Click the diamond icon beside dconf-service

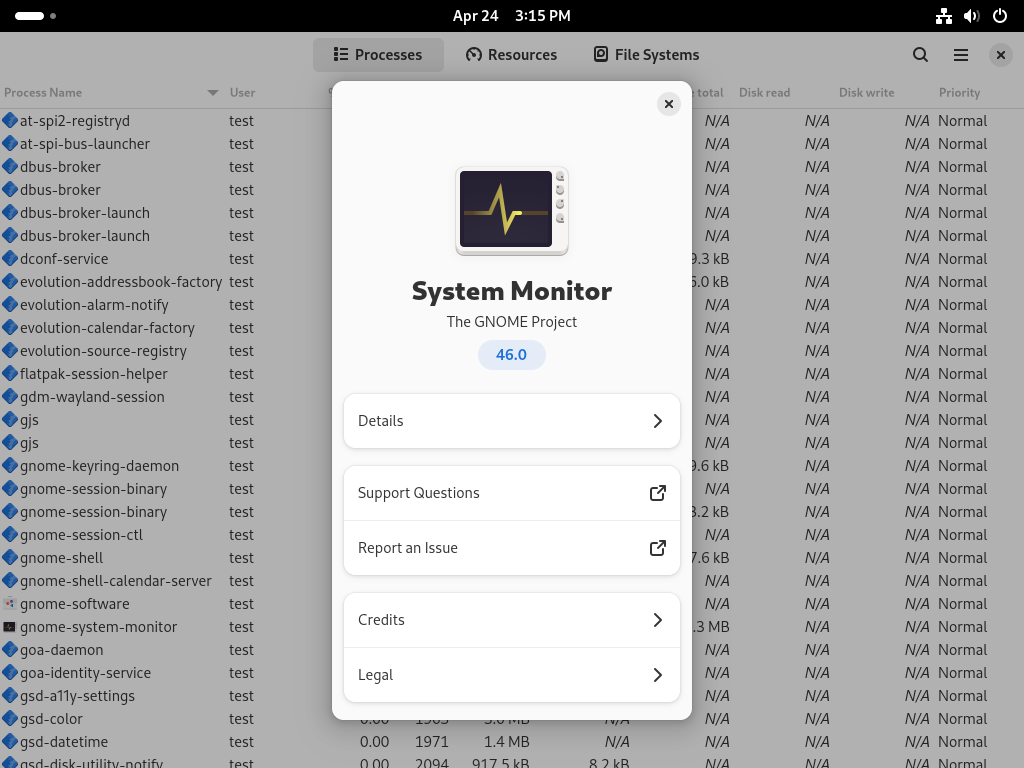9,258
